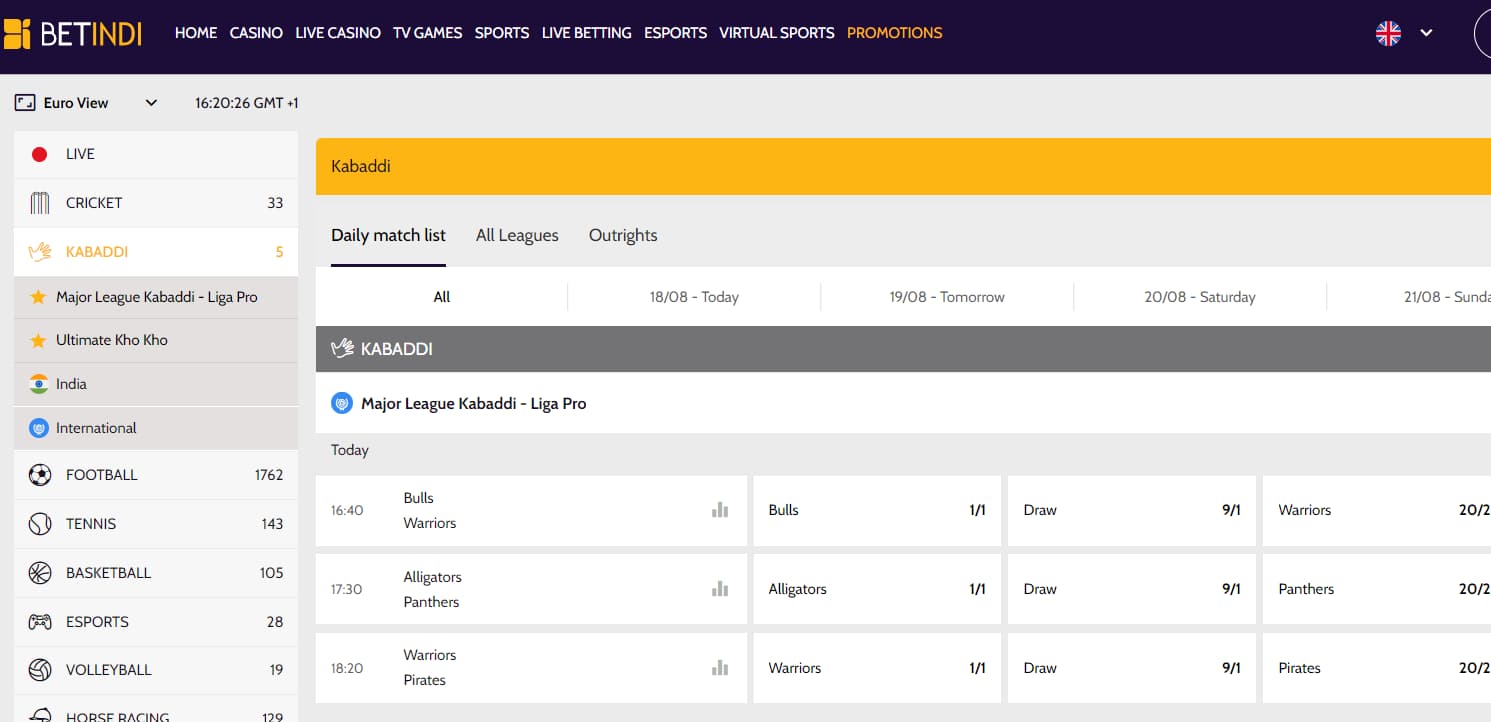This screenshot has height=722, width=1491.
Task: Open International category under Kabaddi
Action: 156,428
